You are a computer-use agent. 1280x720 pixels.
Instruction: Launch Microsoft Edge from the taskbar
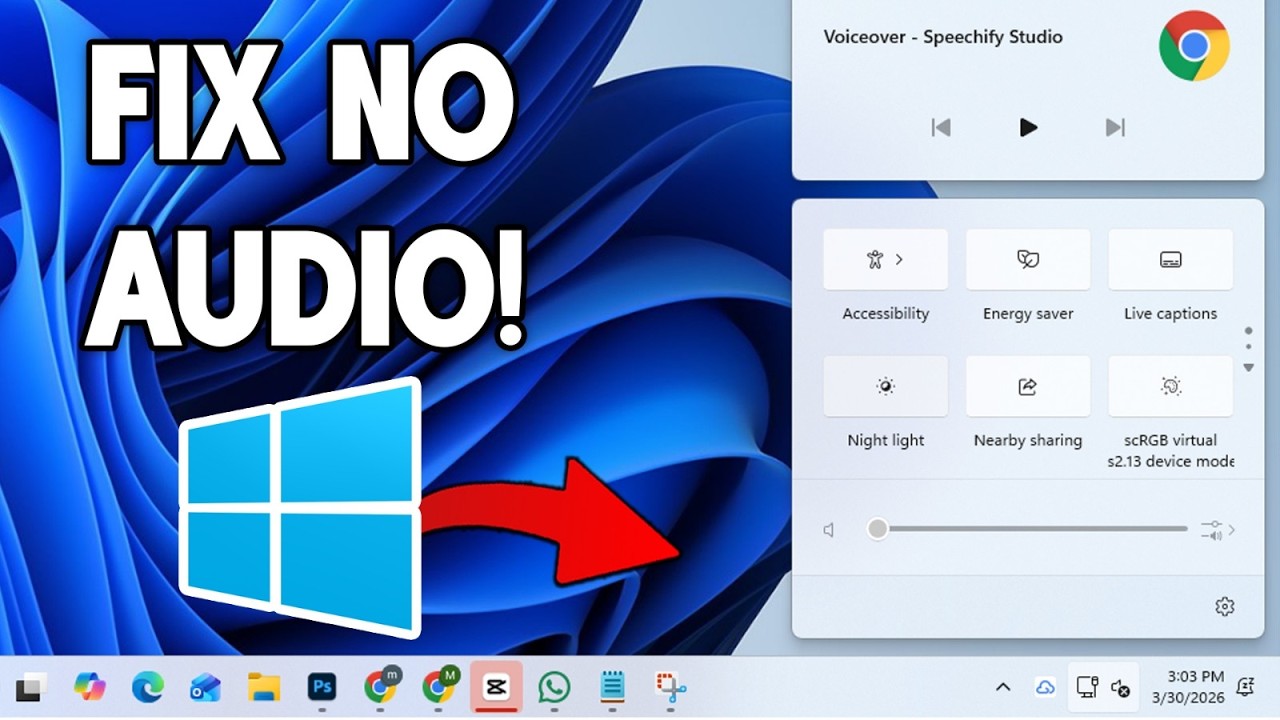147,686
